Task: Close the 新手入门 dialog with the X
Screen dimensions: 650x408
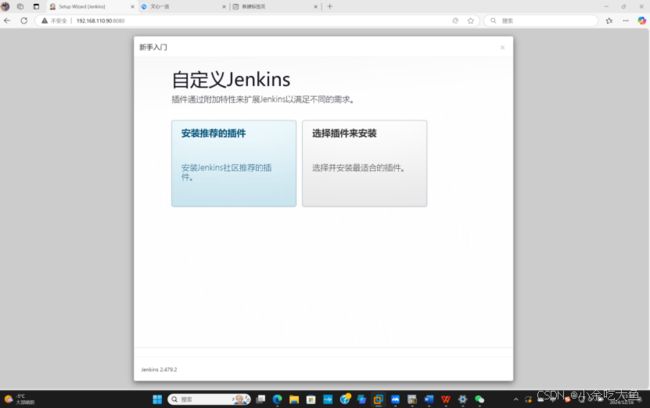Action: pyautogui.click(x=502, y=48)
